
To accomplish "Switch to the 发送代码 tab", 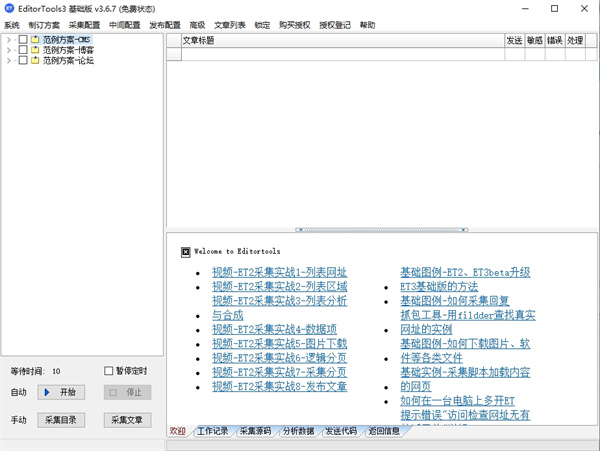I will coord(341,431).
